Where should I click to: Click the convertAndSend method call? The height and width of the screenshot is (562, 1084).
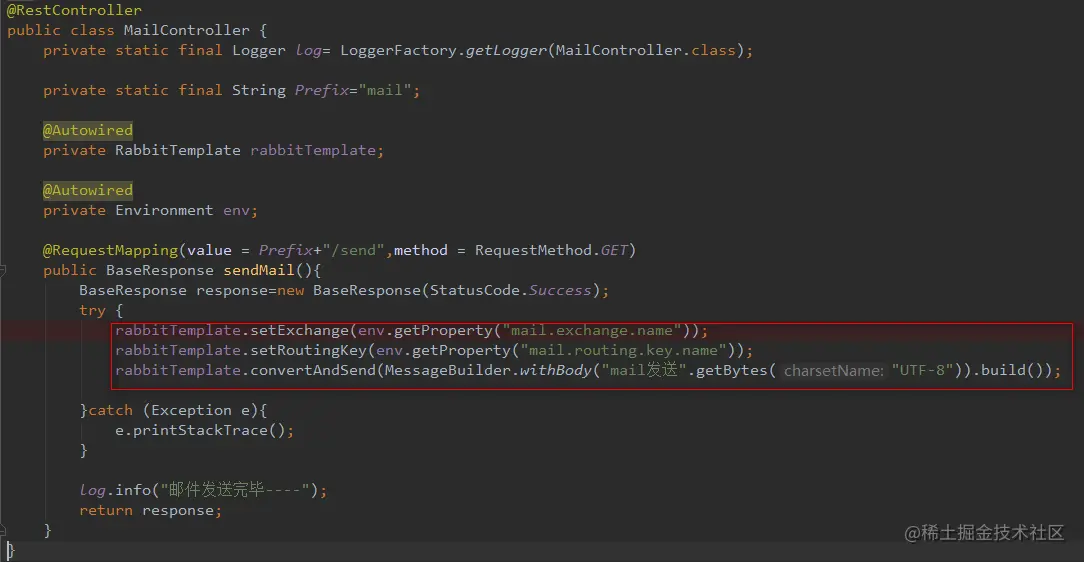312,371
